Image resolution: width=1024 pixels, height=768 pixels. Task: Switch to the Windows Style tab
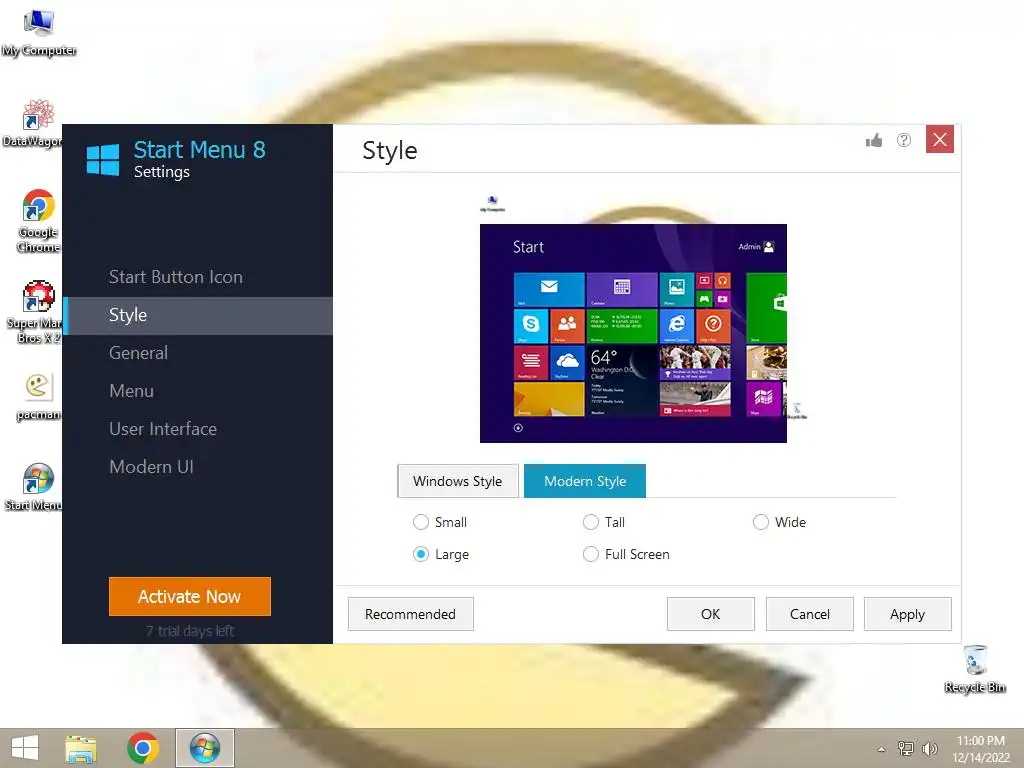pos(458,481)
